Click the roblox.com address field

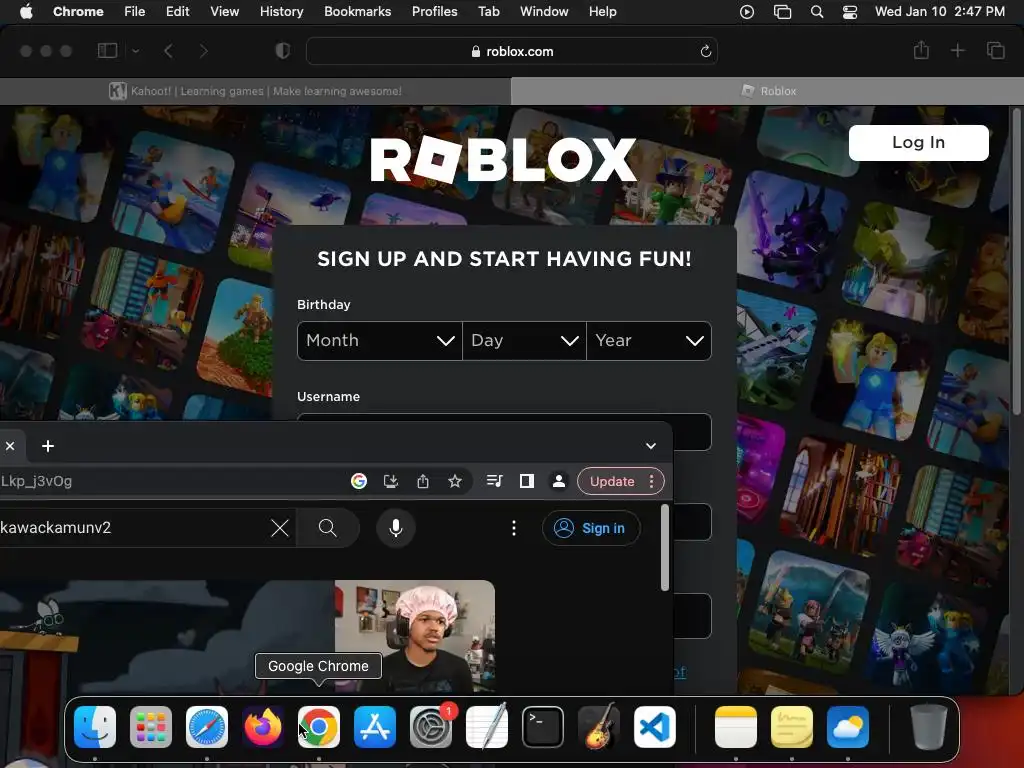coord(512,51)
